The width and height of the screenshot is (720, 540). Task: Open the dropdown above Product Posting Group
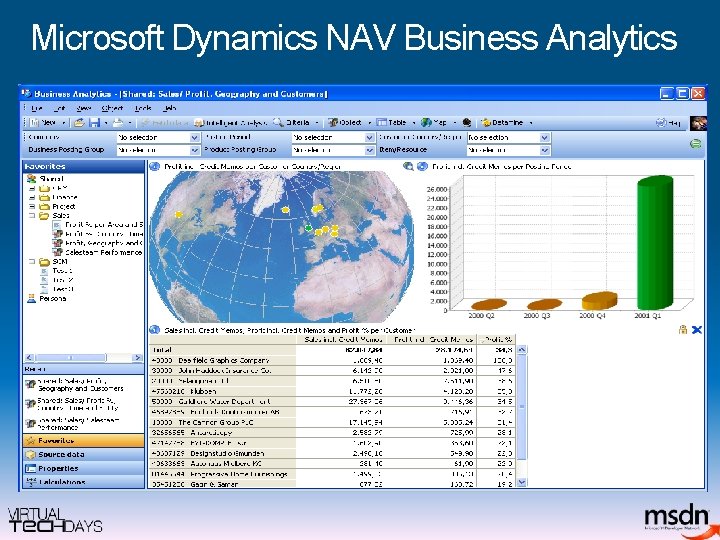(x=370, y=137)
